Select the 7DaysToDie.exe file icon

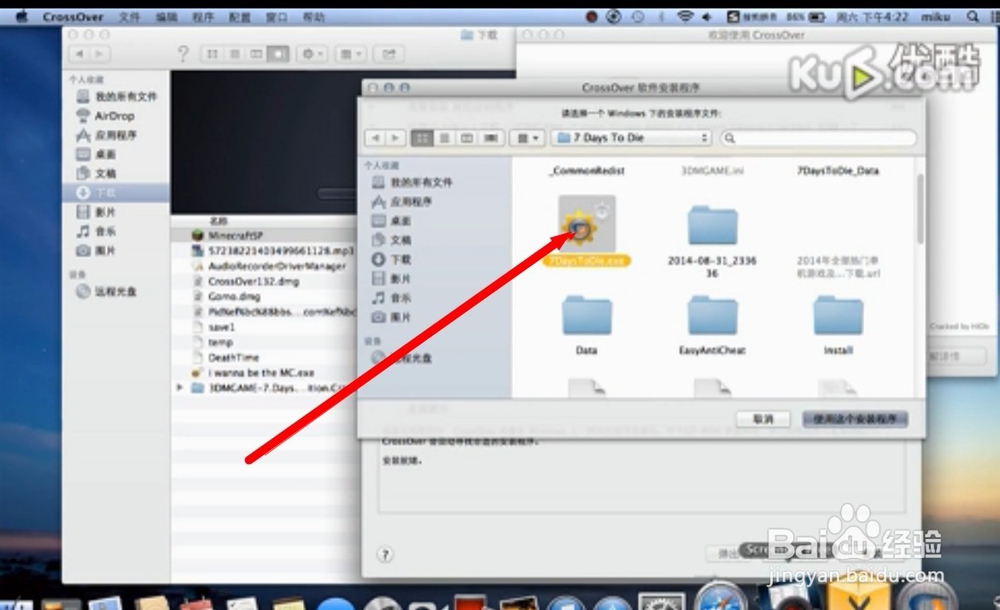(587, 224)
